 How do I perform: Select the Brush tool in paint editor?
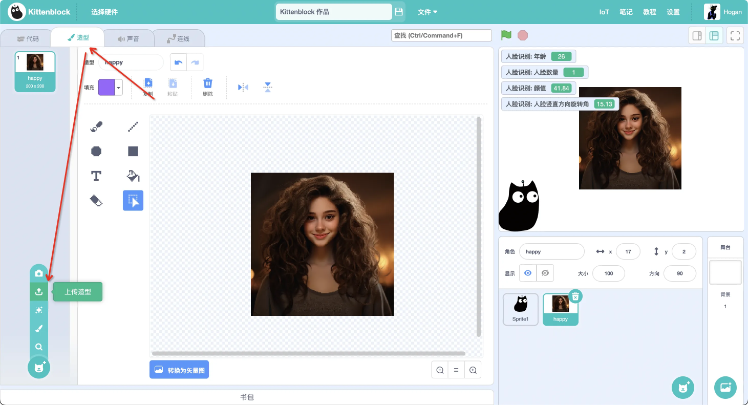pos(97,127)
